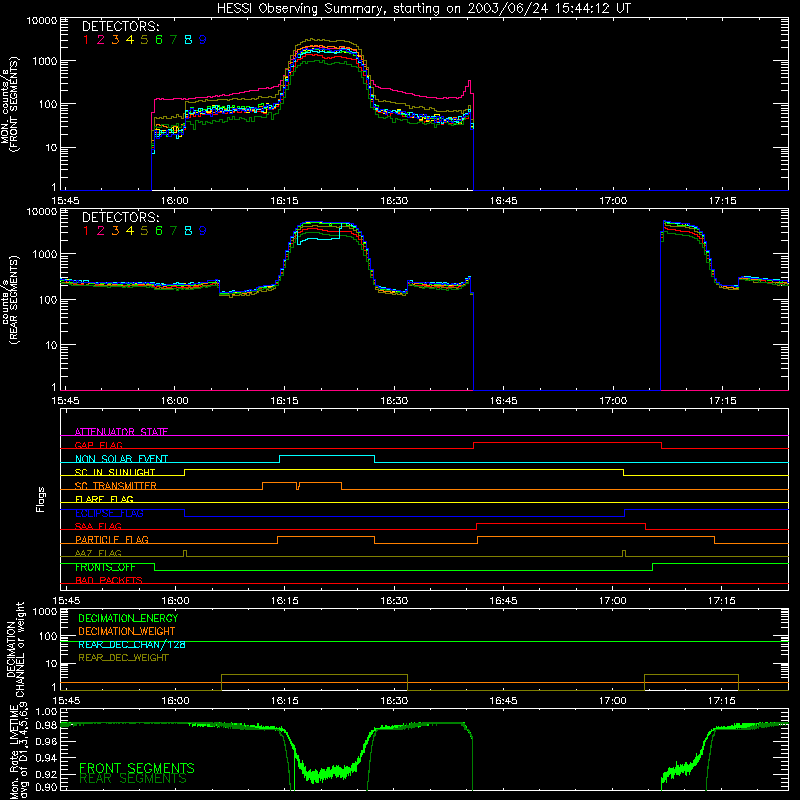
Task: Click the NON_SOLAR_EVENT flag label
Action: [x=121, y=459]
